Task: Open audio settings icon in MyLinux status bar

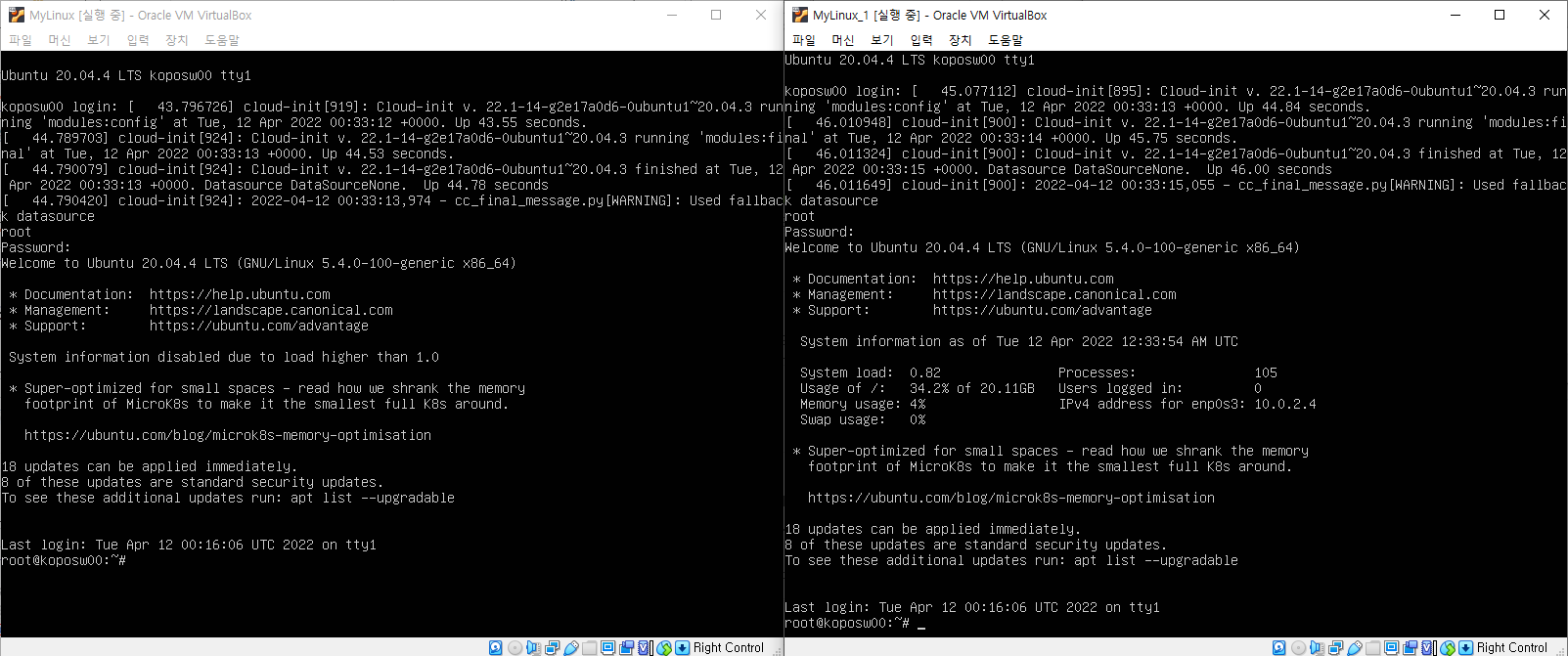Action: (533, 647)
